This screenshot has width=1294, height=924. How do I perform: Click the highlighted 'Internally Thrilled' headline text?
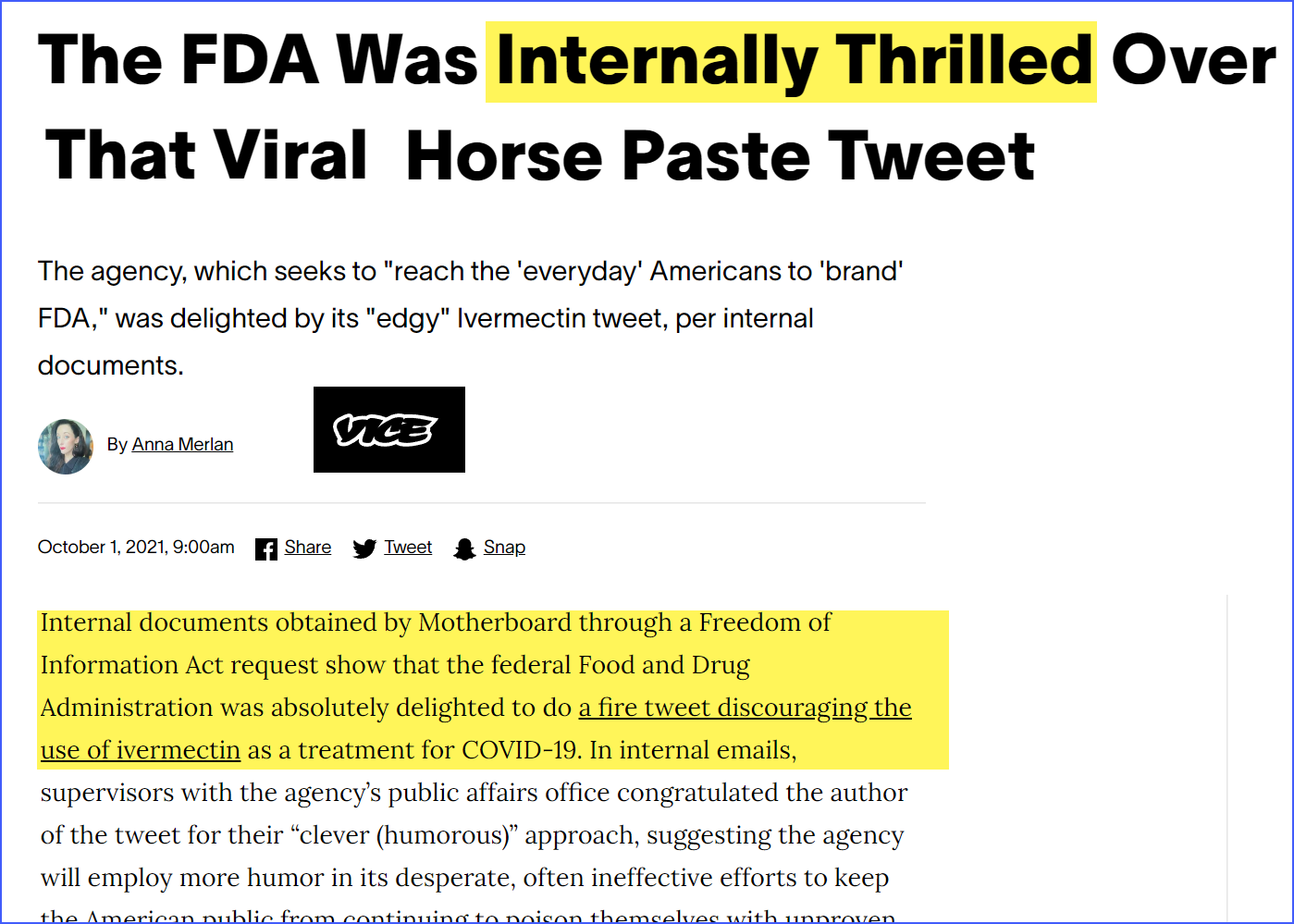(792, 61)
